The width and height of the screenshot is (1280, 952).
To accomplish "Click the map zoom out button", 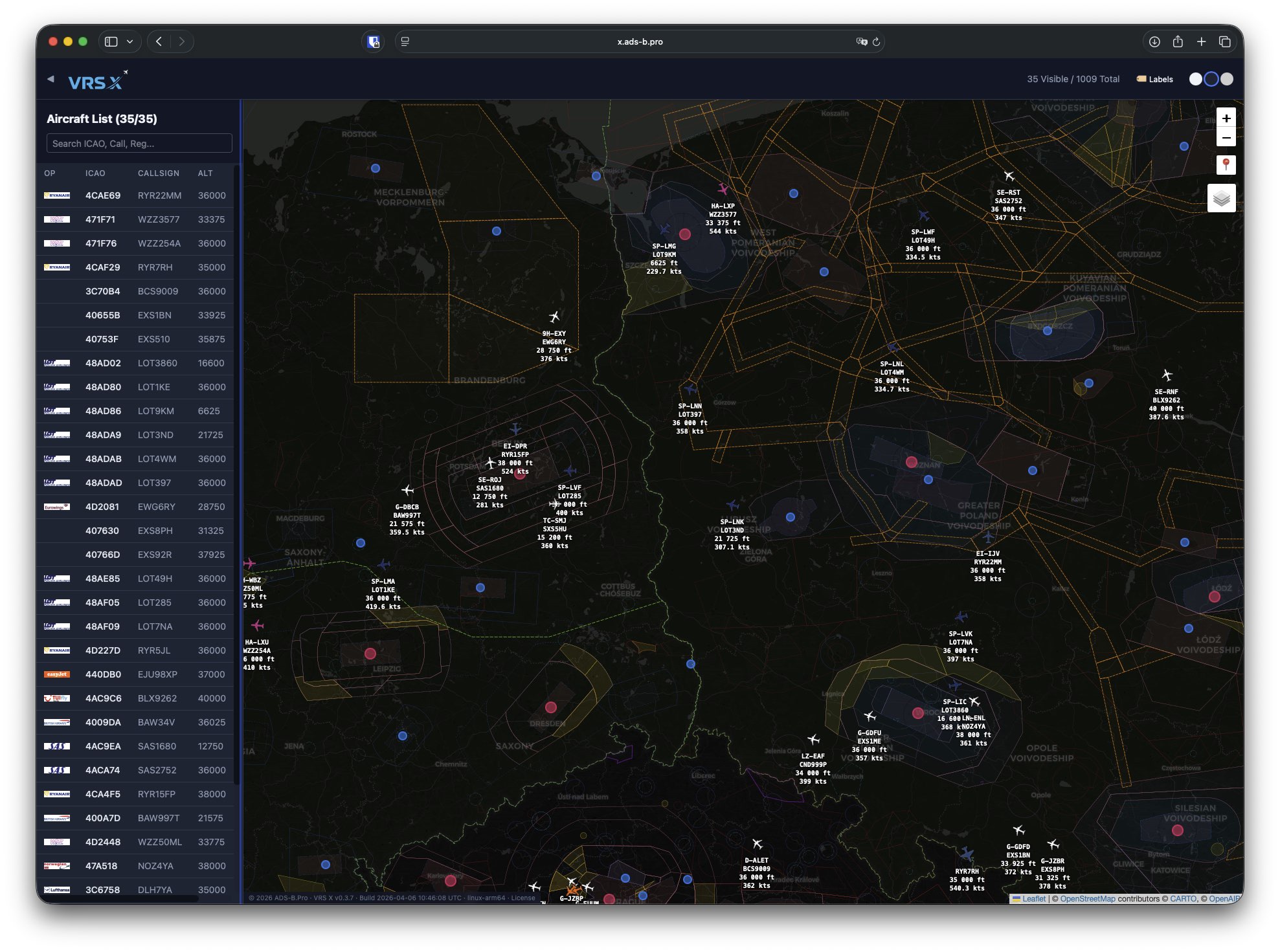I will coord(1226,138).
